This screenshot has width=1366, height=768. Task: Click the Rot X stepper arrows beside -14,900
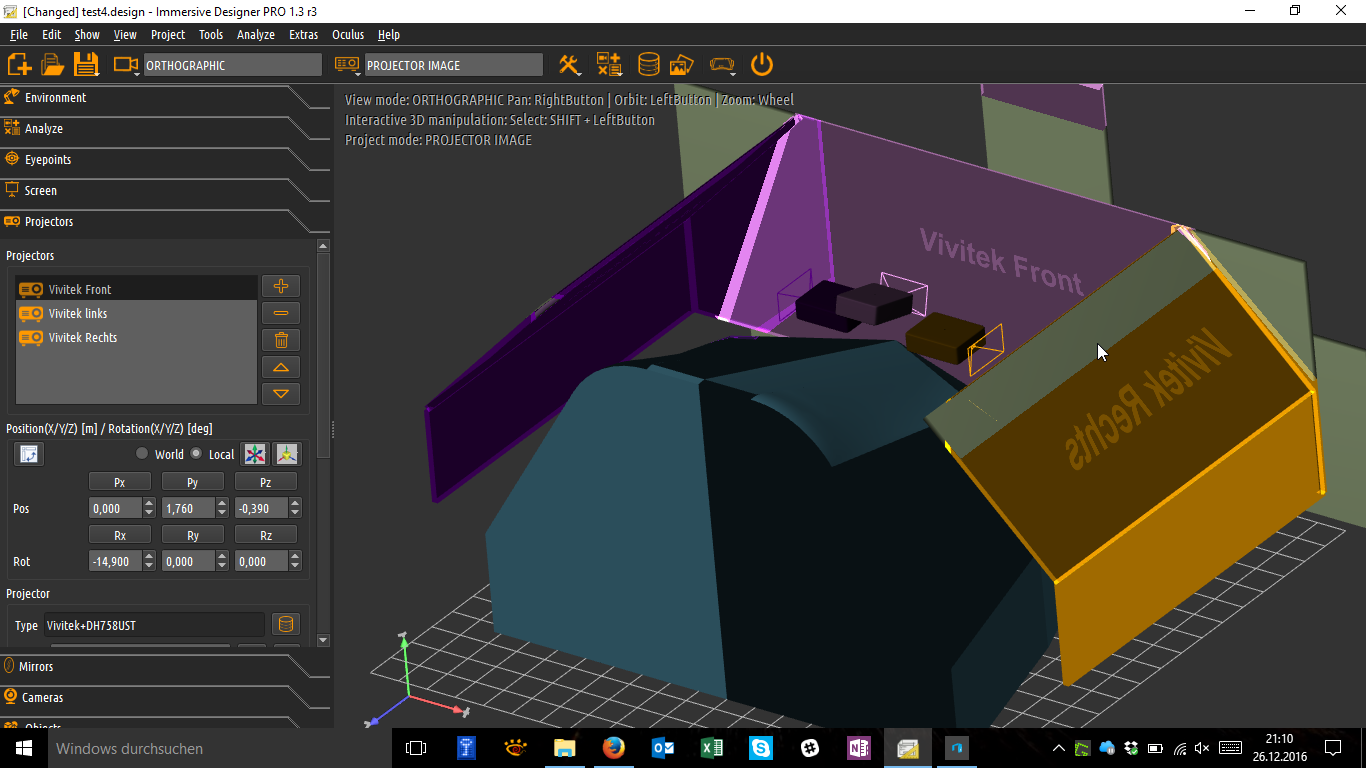coord(149,561)
